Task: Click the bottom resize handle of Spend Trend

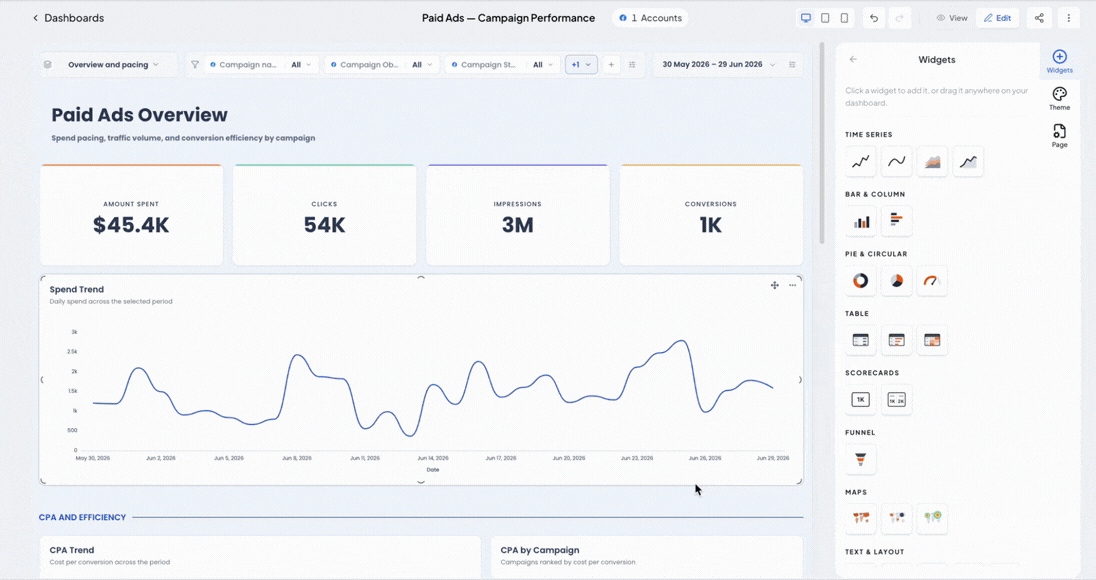Action: 421,482
